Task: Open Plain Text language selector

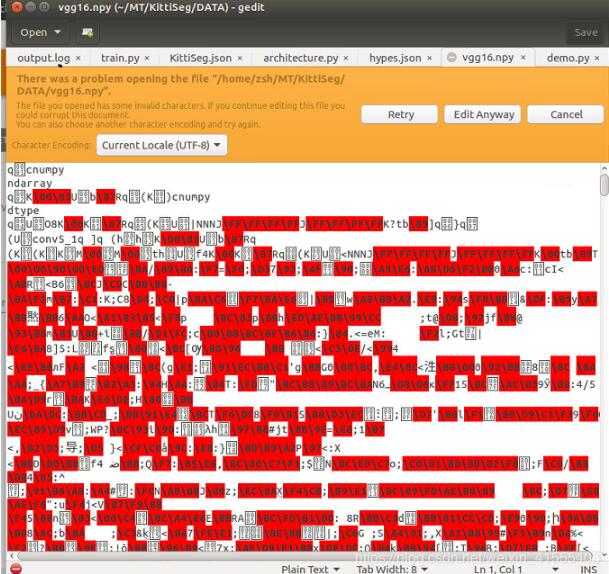Action: pyautogui.click(x=310, y=569)
